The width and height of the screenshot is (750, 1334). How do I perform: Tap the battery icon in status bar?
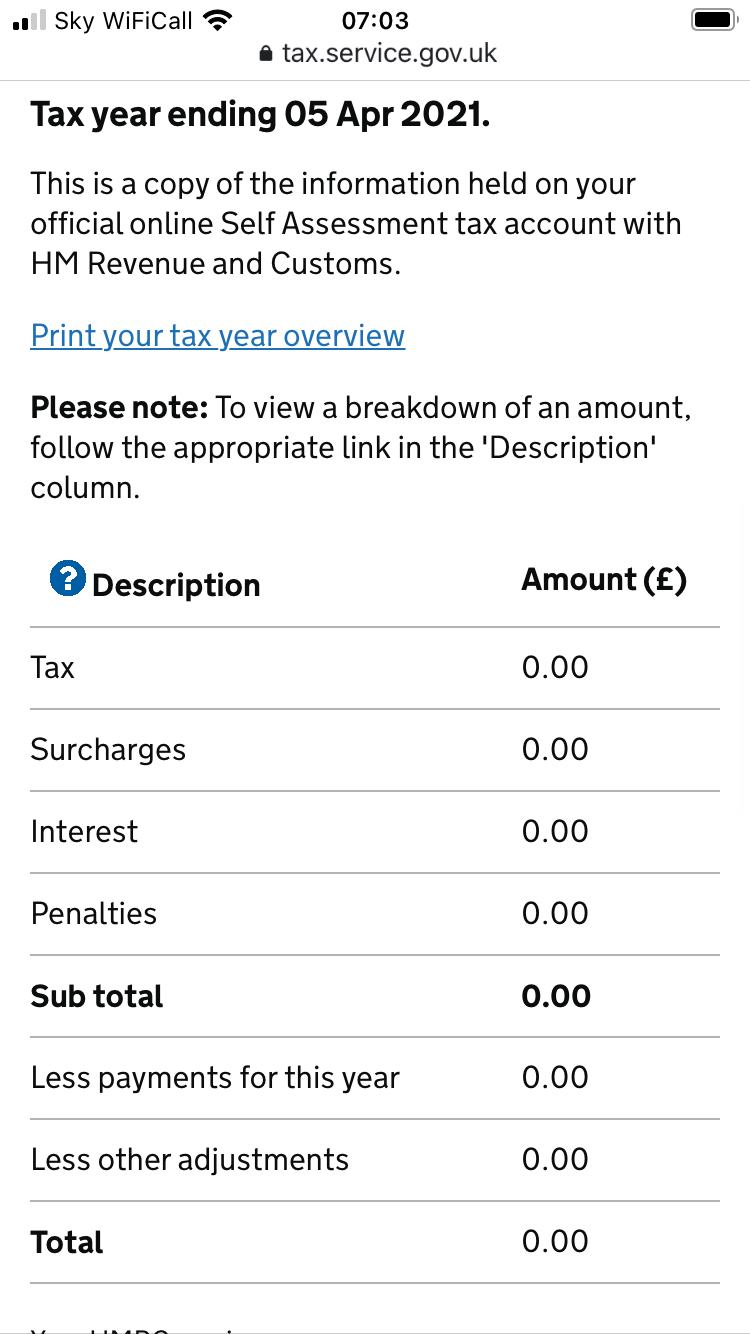pos(713,19)
